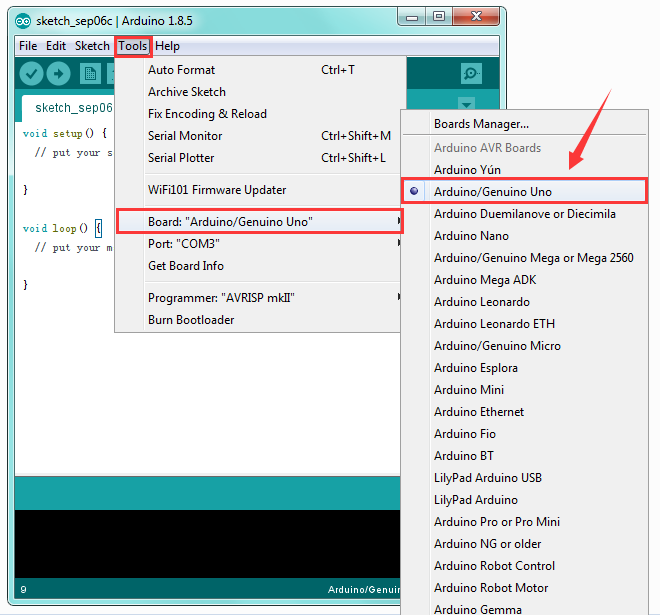Expand the Port COM3 submenu
The height and width of the screenshot is (615, 660).
pos(258,244)
